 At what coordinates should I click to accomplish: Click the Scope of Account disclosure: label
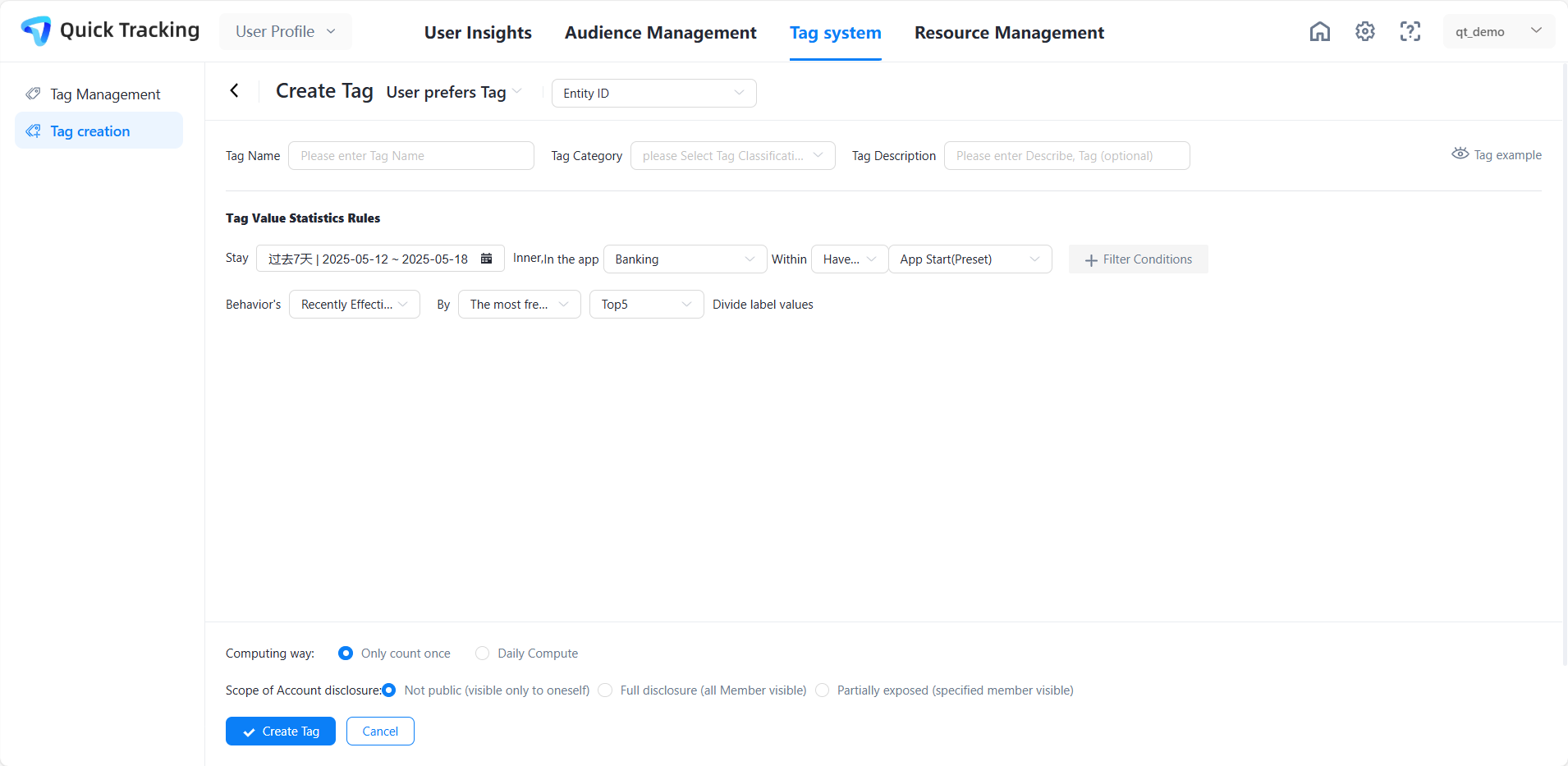[x=304, y=690]
